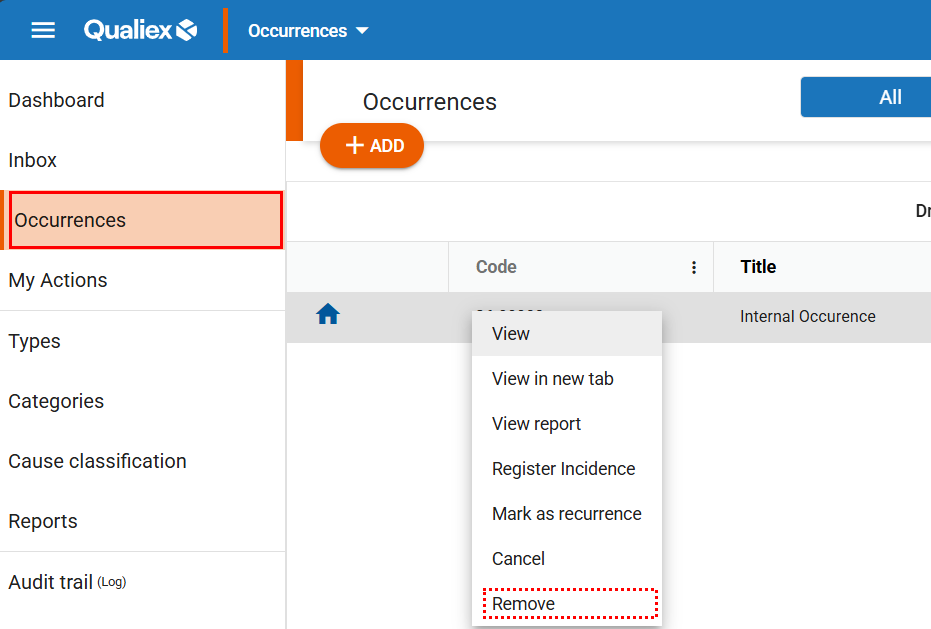Open Audit trail (Log) page

point(67,582)
